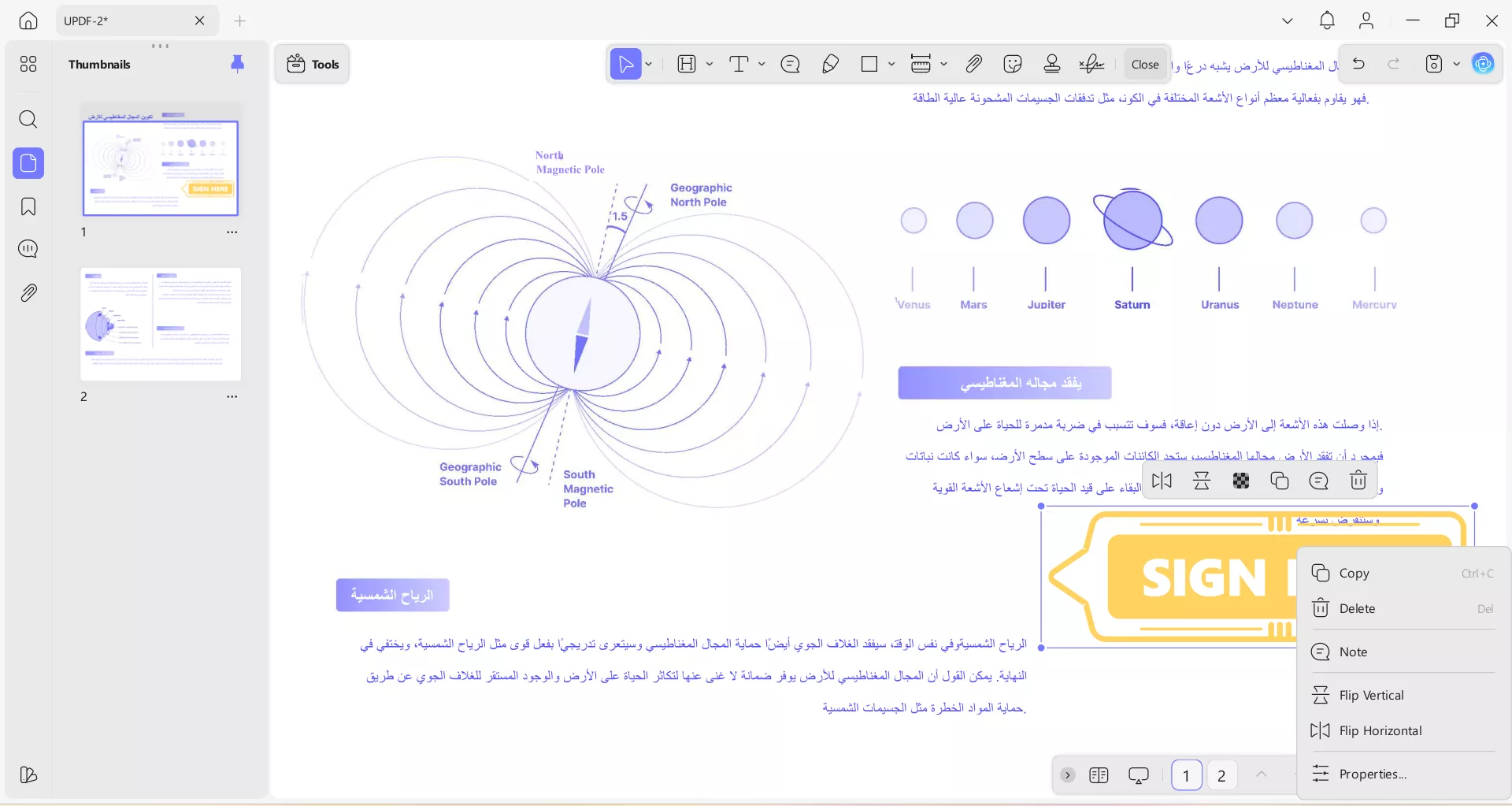
Task: Open more options for page 1 thumbnail
Action: coord(232,232)
